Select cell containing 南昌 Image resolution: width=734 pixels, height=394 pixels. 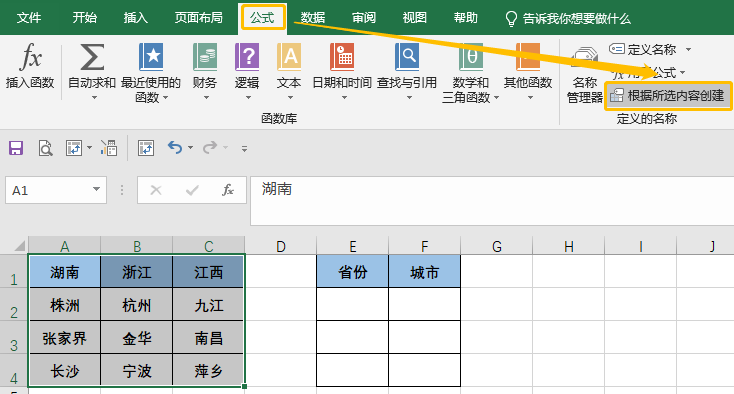[208, 337]
